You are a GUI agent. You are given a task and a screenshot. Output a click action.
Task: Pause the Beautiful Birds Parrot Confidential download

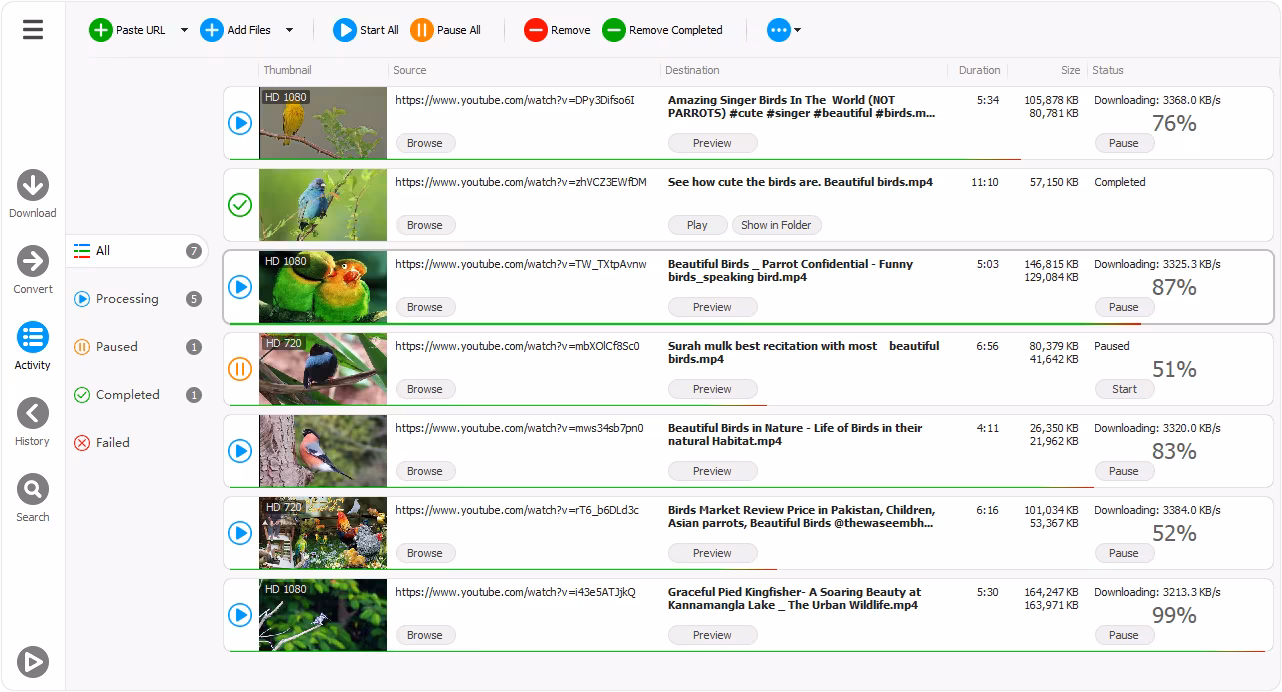(x=1123, y=307)
